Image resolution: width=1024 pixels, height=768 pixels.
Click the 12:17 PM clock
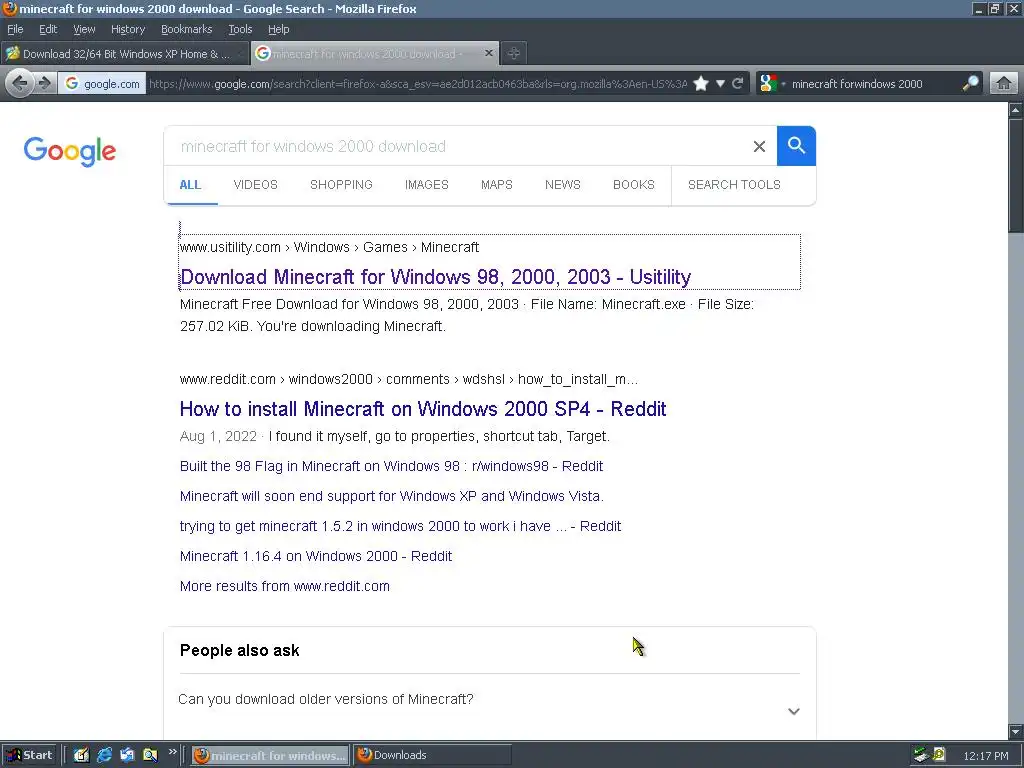(985, 756)
